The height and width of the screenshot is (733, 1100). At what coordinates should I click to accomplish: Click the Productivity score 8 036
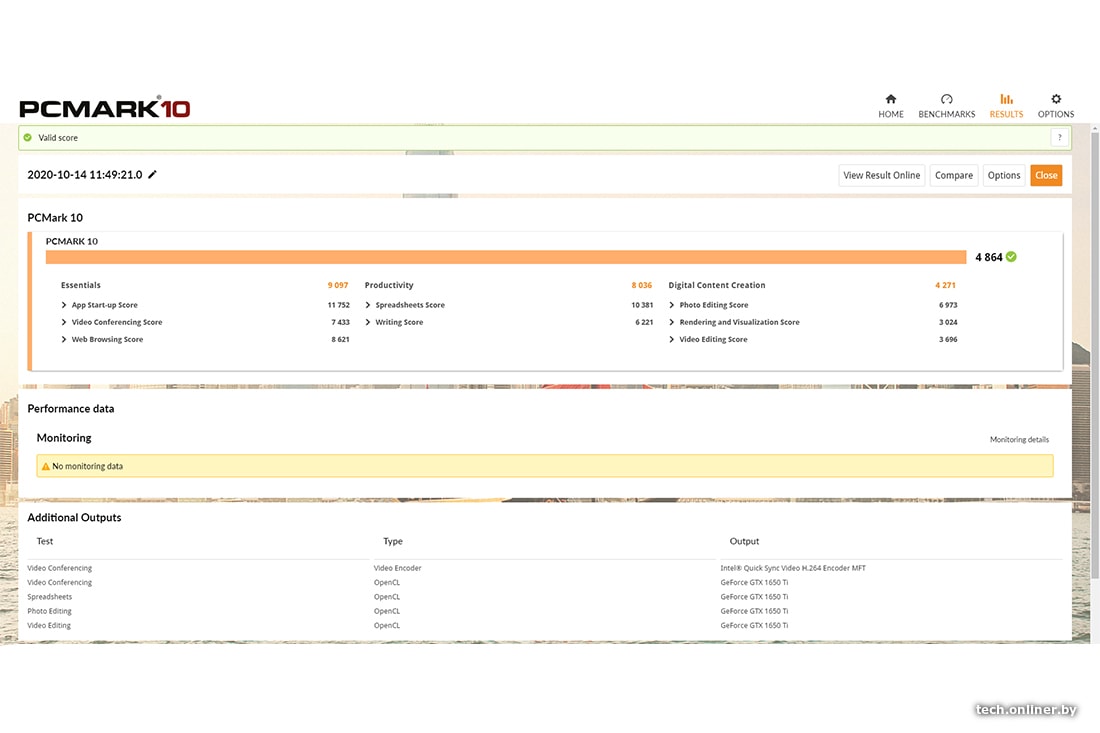[641, 285]
